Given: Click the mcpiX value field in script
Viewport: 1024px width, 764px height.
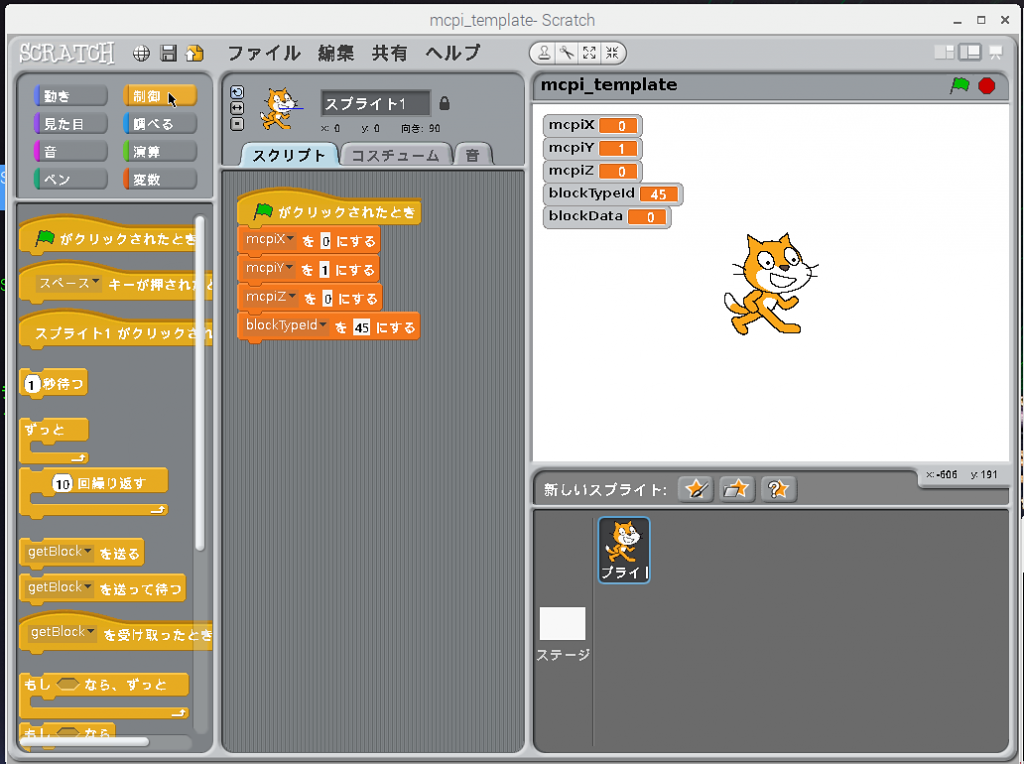Looking at the screenshot, I should click(326, 241).
